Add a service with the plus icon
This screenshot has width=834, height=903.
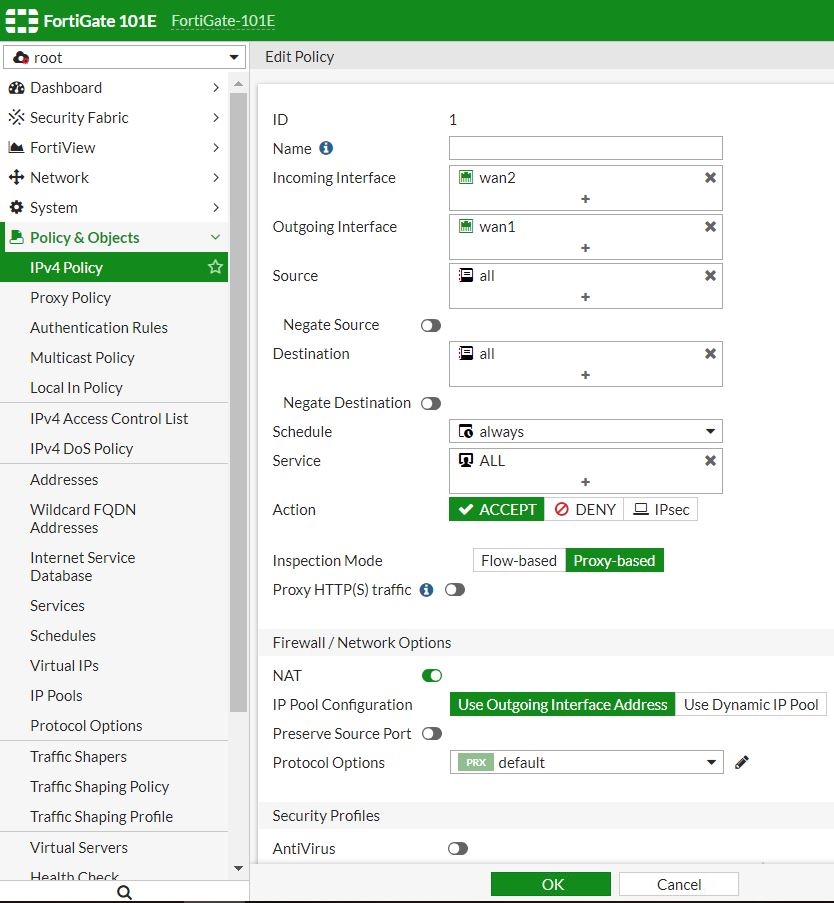[585, 482]
